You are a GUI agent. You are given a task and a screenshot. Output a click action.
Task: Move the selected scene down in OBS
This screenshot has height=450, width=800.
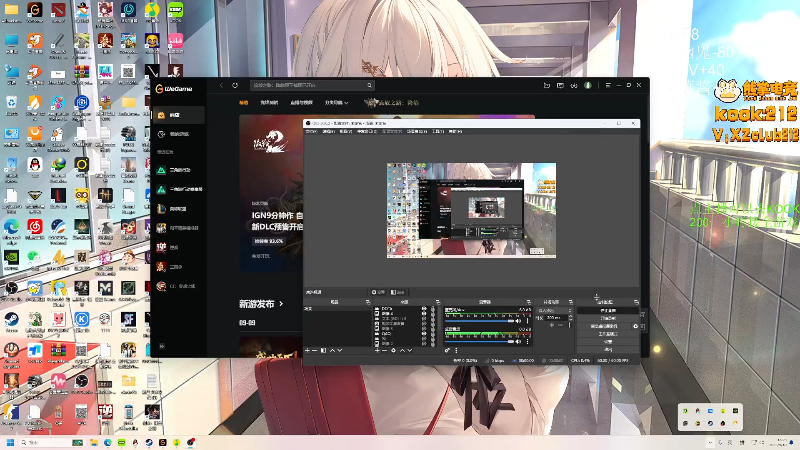click(x=340, y=351)
